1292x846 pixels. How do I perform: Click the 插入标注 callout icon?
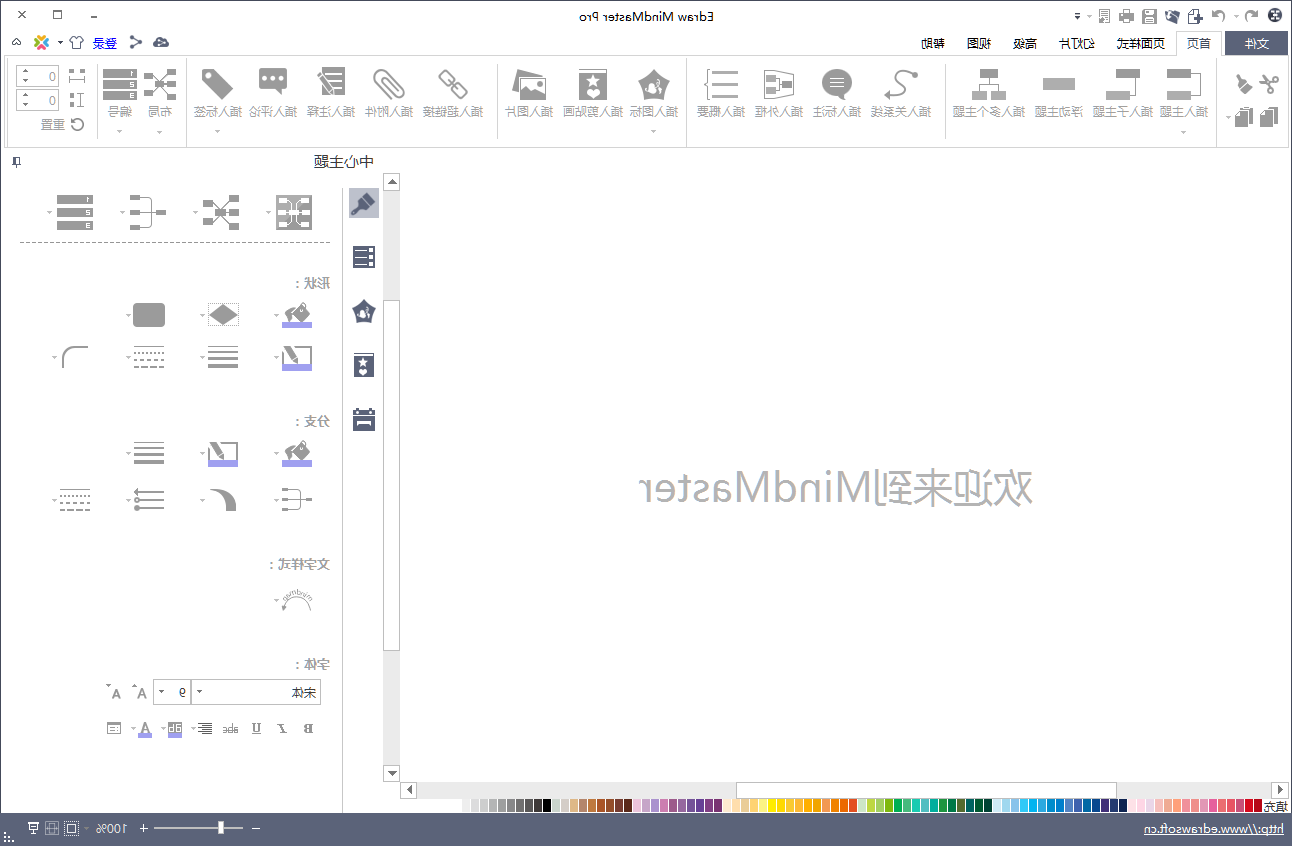tap(836, 83)
